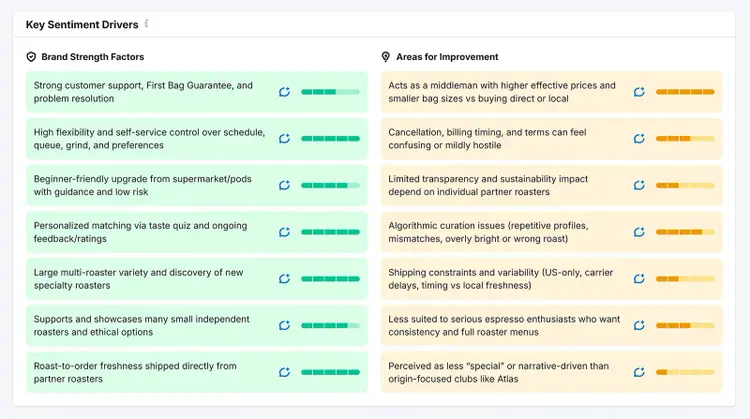The height and width of the screenshot is (419, 750).
Task: Click the text Shipping constraints and variability
Action: pyautogui.click(x=500, y=279)
